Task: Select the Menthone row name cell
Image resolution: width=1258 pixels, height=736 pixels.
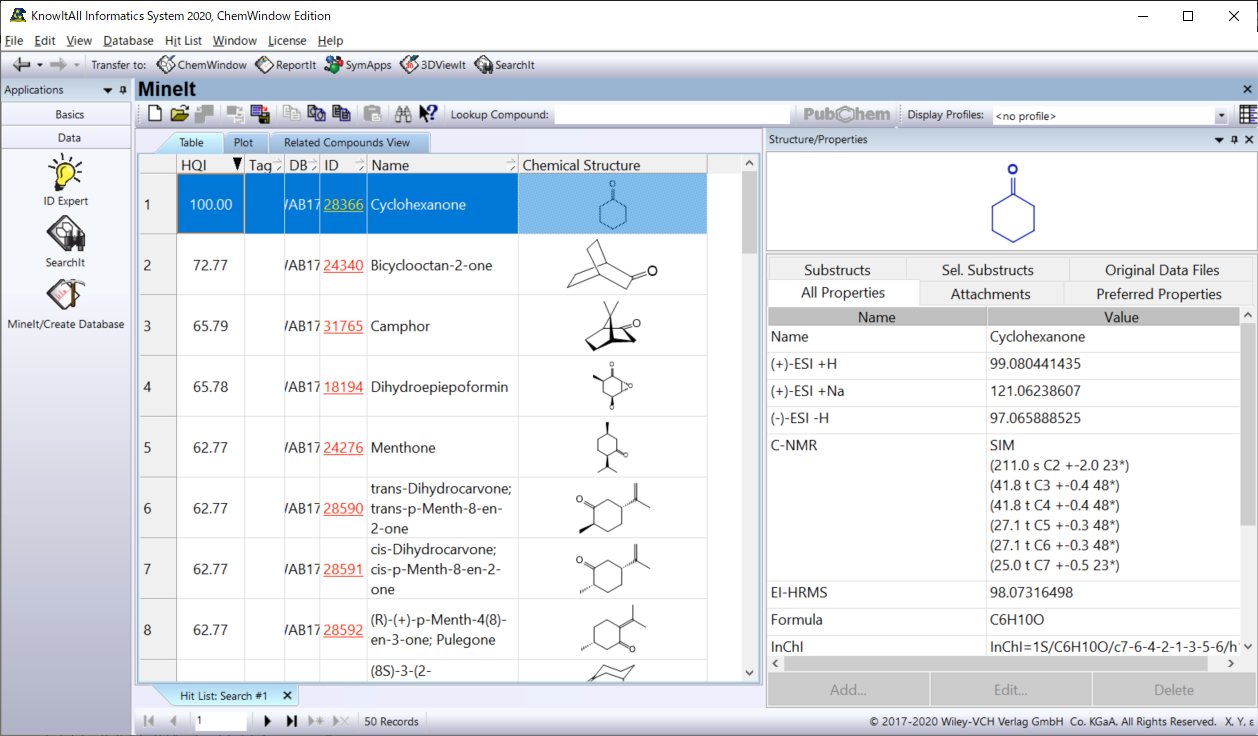Action: (x=443, y=448)
